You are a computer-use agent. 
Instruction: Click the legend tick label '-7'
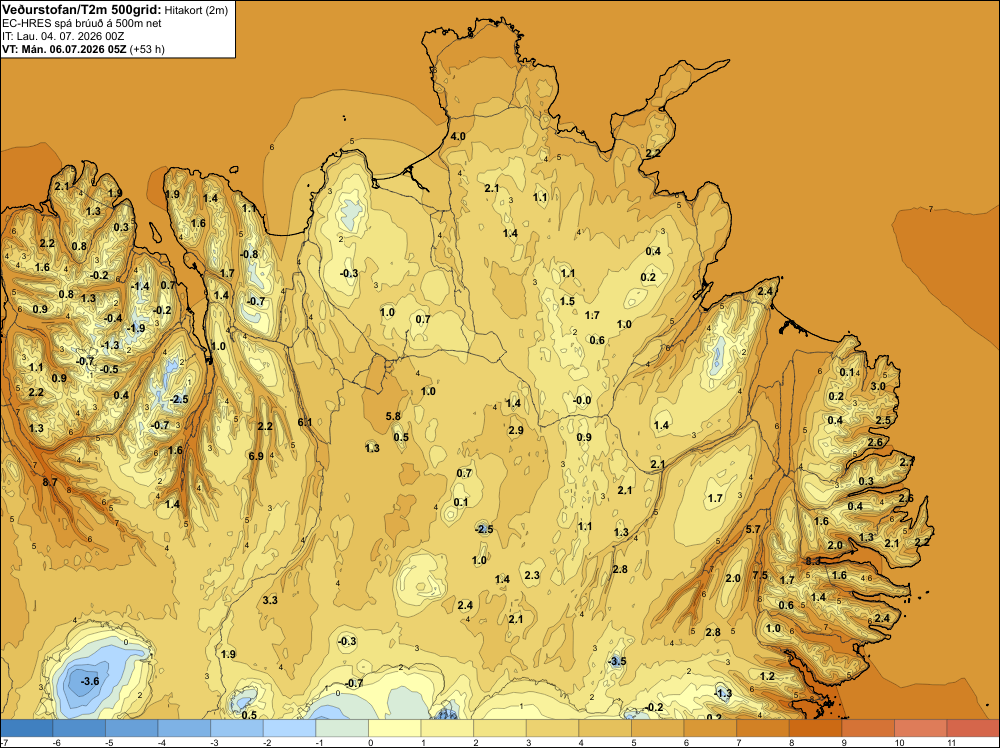(4, 742)
